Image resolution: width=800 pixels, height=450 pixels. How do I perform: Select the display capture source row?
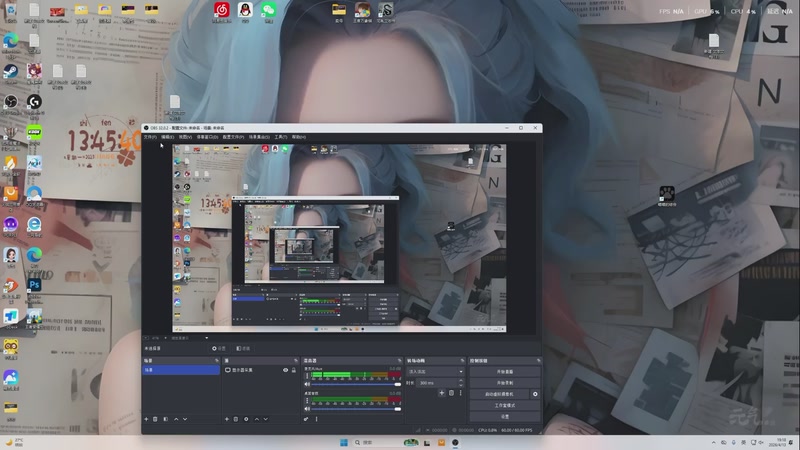(x=261, y=370)
